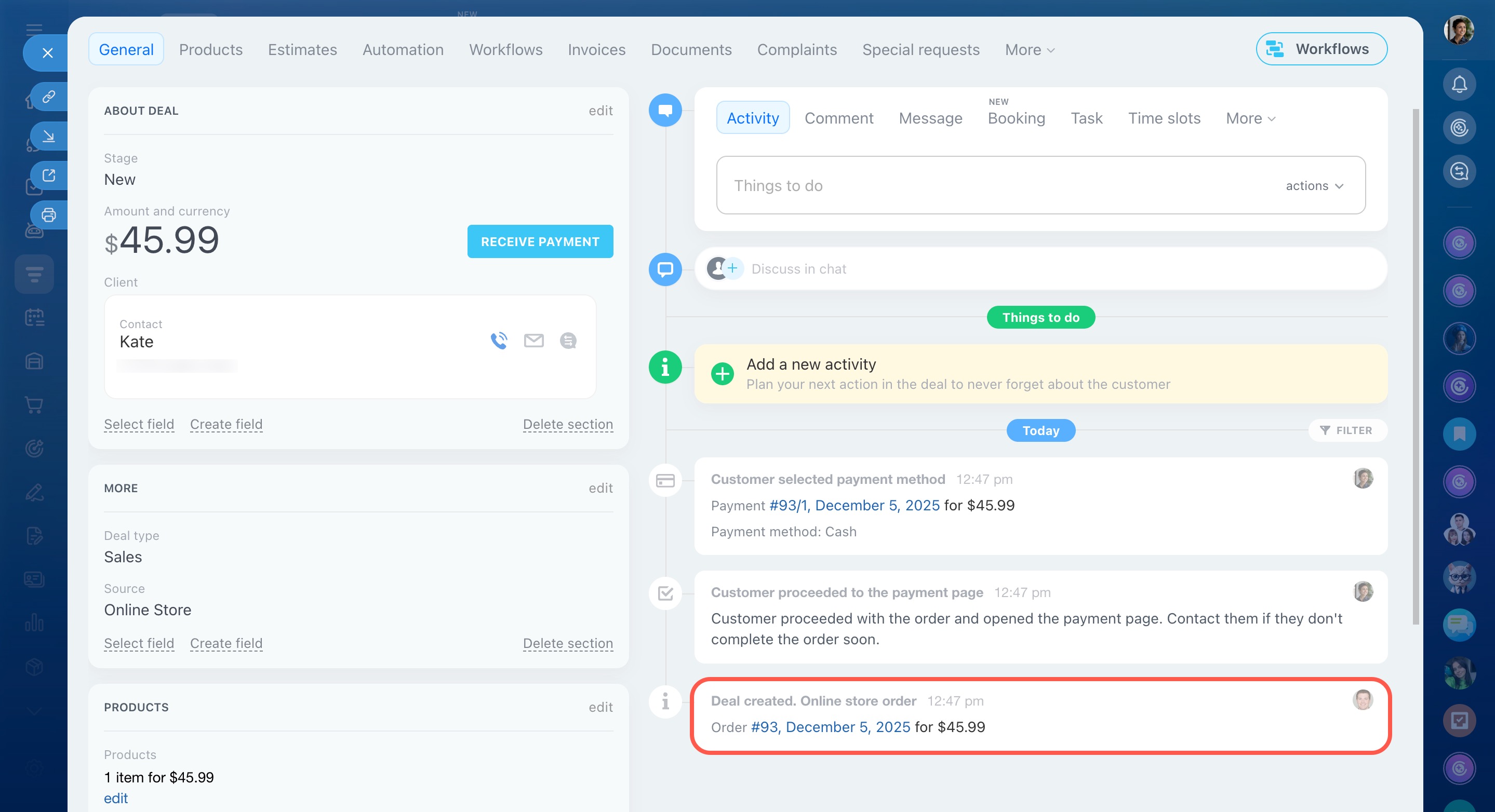1495x812 pixels.
Task: Send email via the envelope icon
Action: tap(533, 341)
